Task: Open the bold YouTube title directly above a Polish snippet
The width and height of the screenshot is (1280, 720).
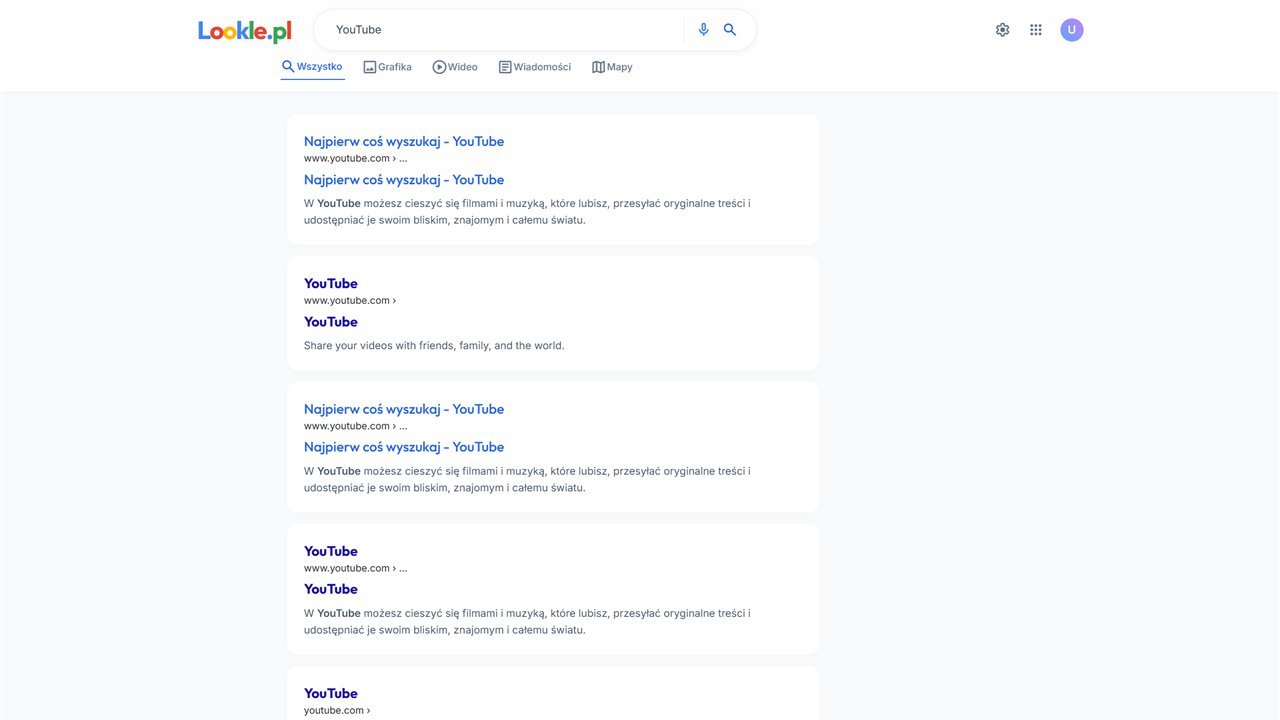Action: [331, 589]
